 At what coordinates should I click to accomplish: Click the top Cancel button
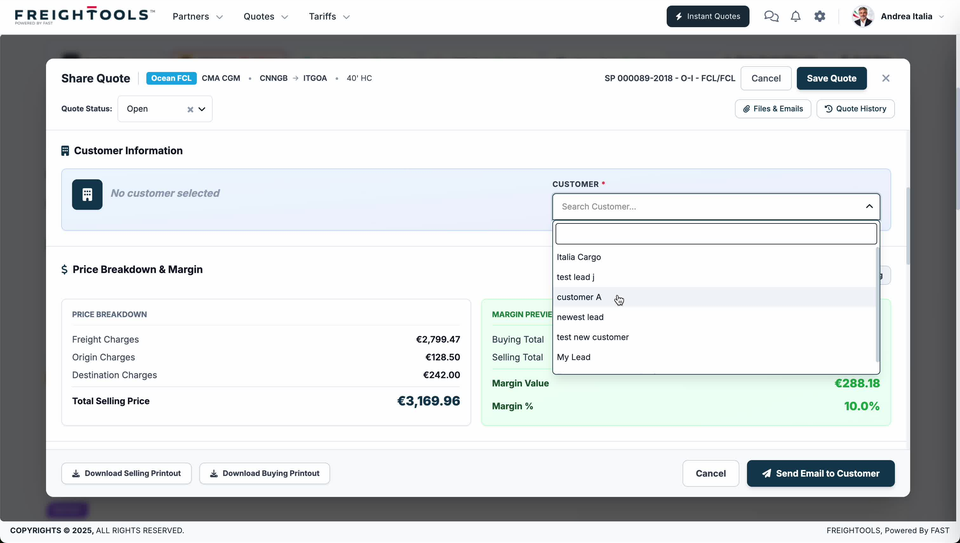point(766,78)
